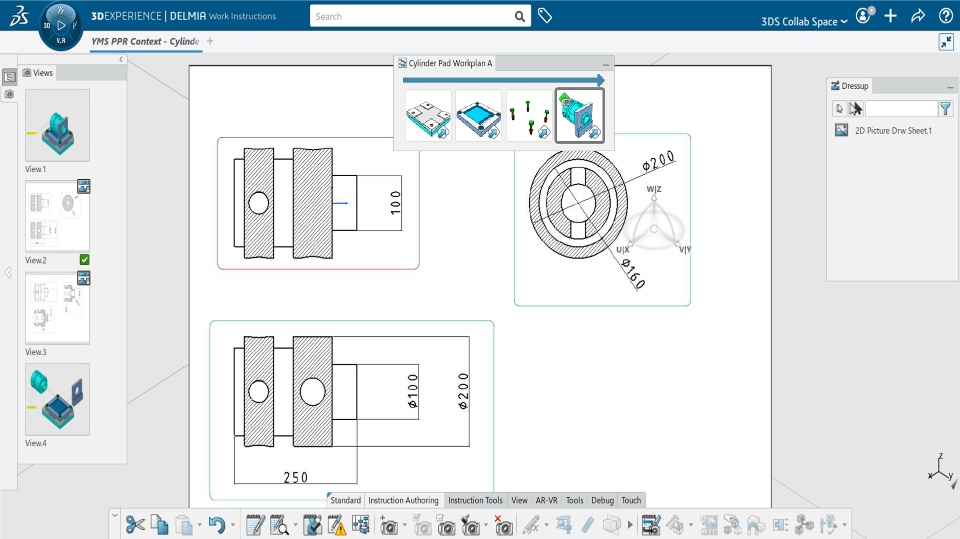This screenshot has width=960, height=539.
Task: Click the tree view icon on left sidebar
Action: coord(9,77)
